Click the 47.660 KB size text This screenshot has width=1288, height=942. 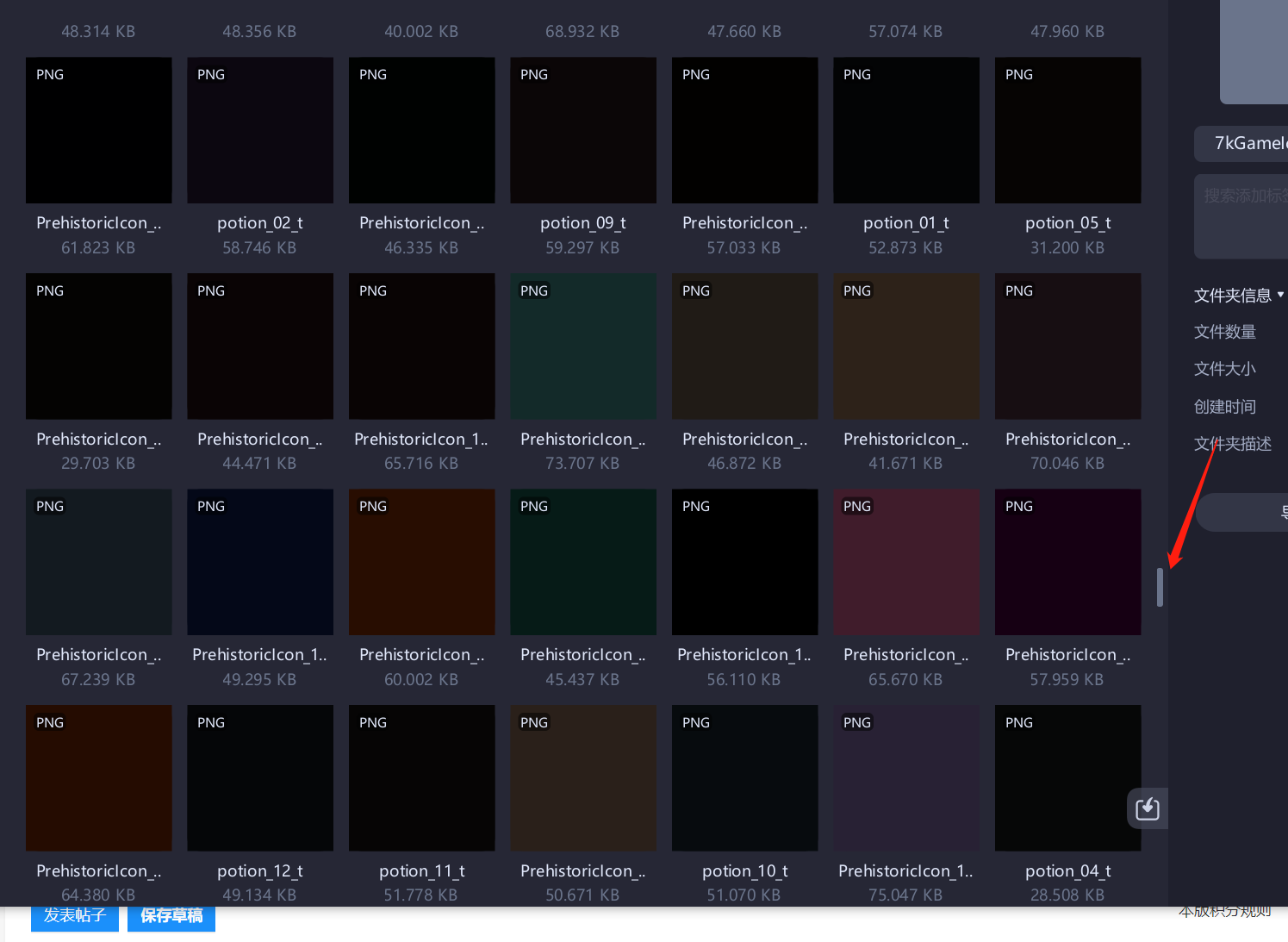point(744,31)
